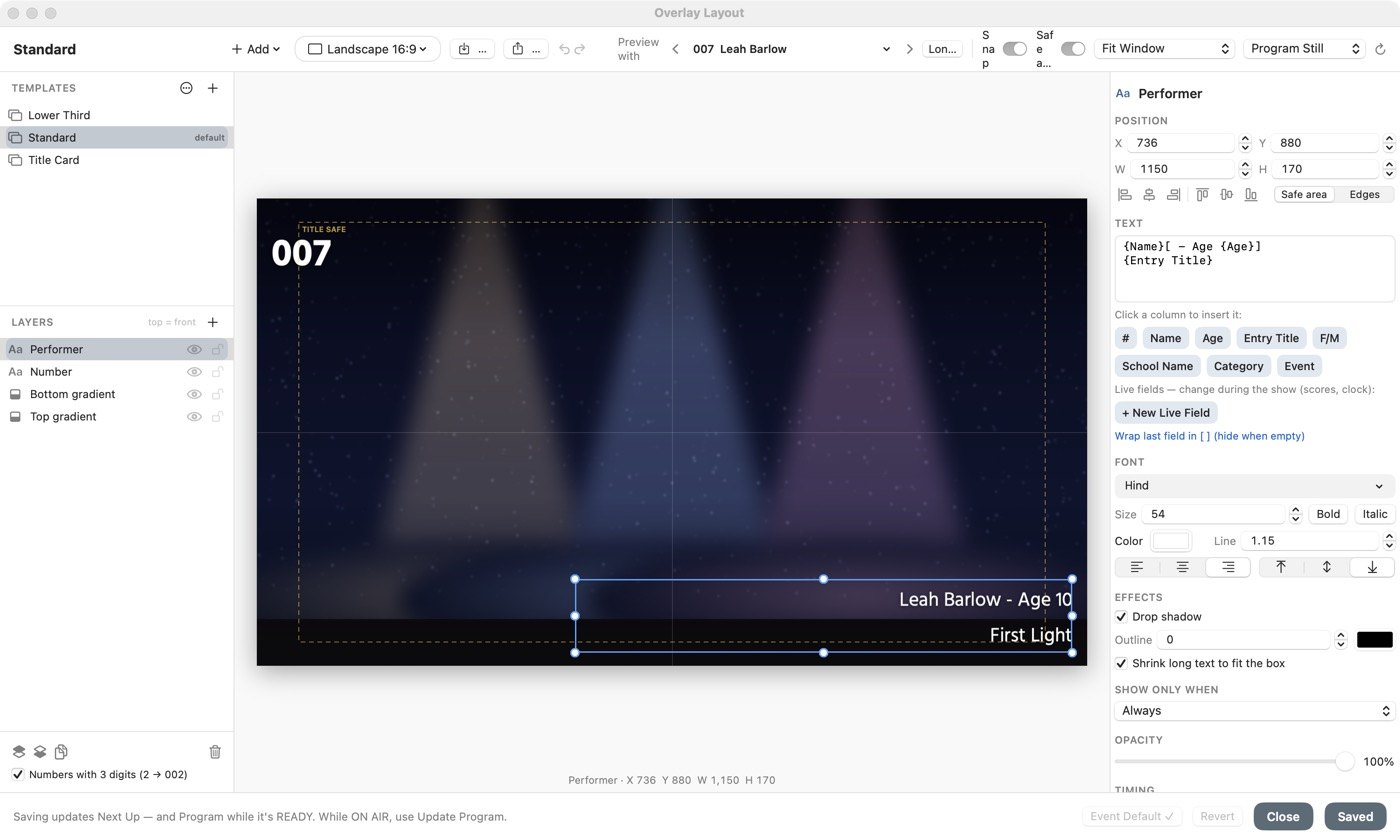Center layer horizontally with align icon
The height and width of the screenshot is (840, 1400).
point(1149,195)
